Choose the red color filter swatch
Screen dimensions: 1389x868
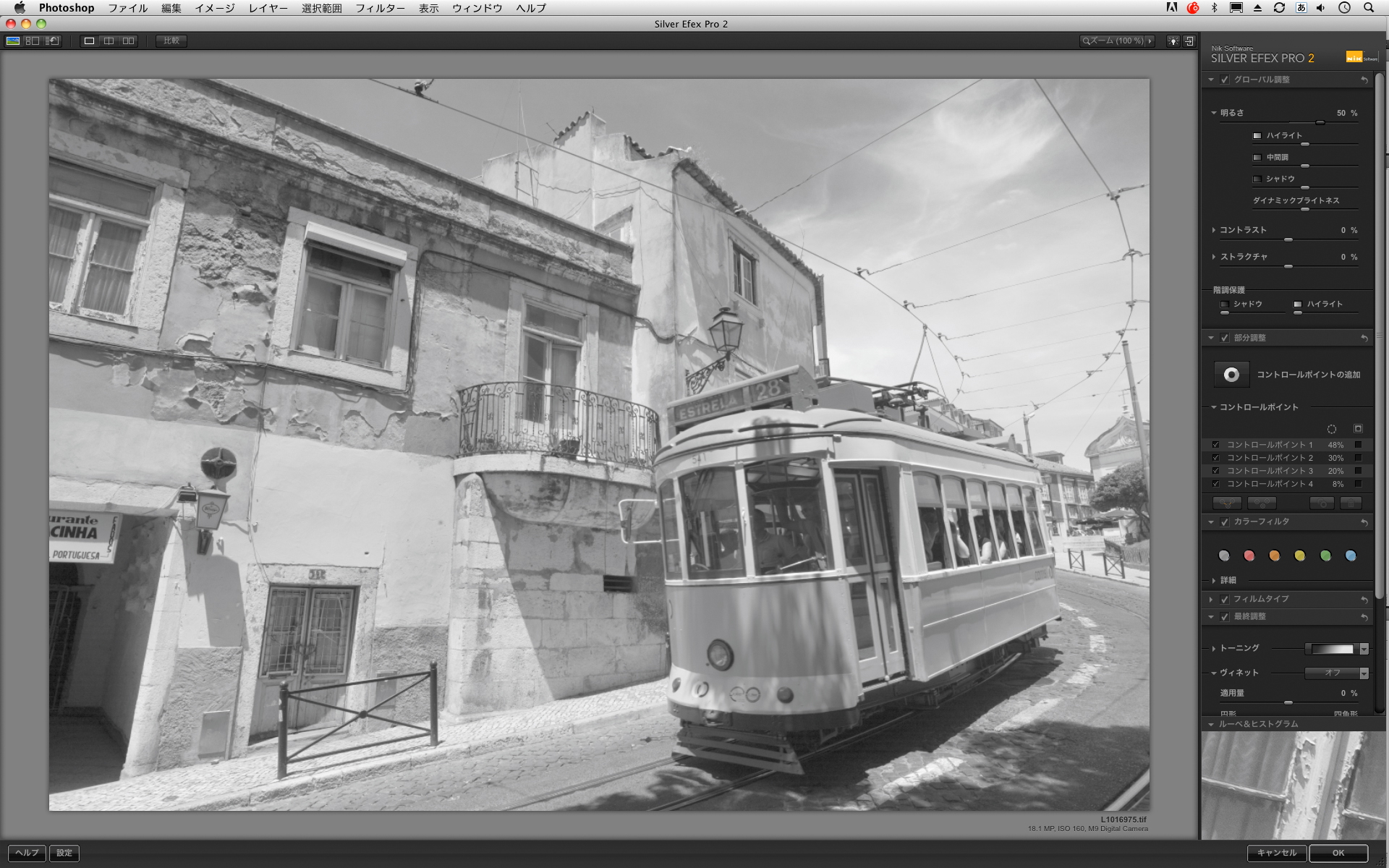(x=1249, y=556)
